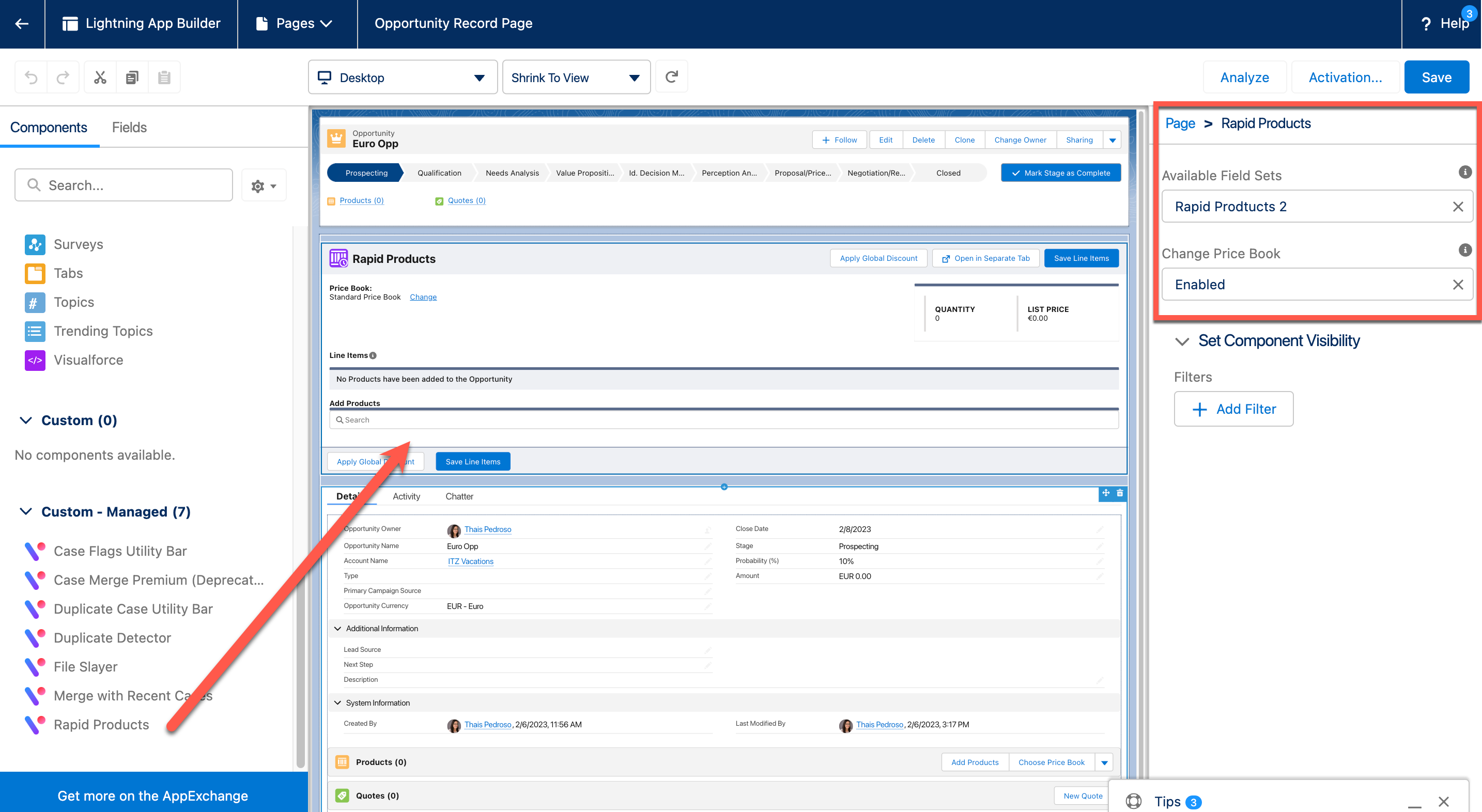Open the Shrink To View dropdown
The image size is (1482, 812).
point(576,77)
